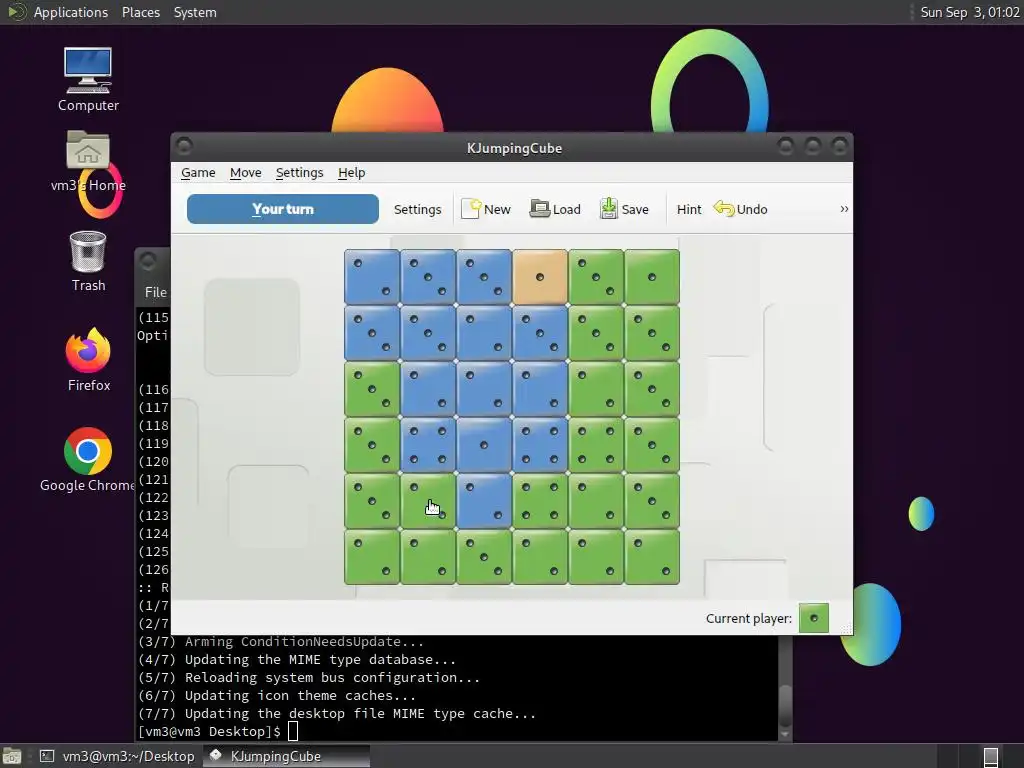Click the green cube under the hand cursor

click(x=428, y=501)
